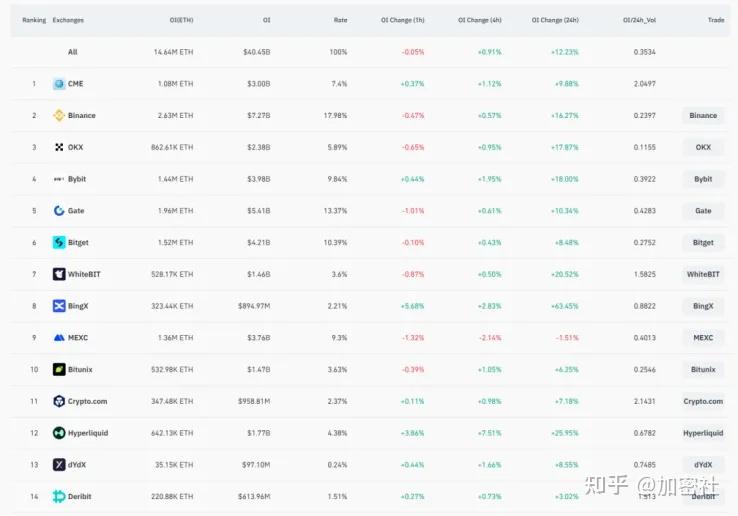Open the WhiteBIT trade button
Viewport: 738px width, 516px height.
(x=703, y=274)
